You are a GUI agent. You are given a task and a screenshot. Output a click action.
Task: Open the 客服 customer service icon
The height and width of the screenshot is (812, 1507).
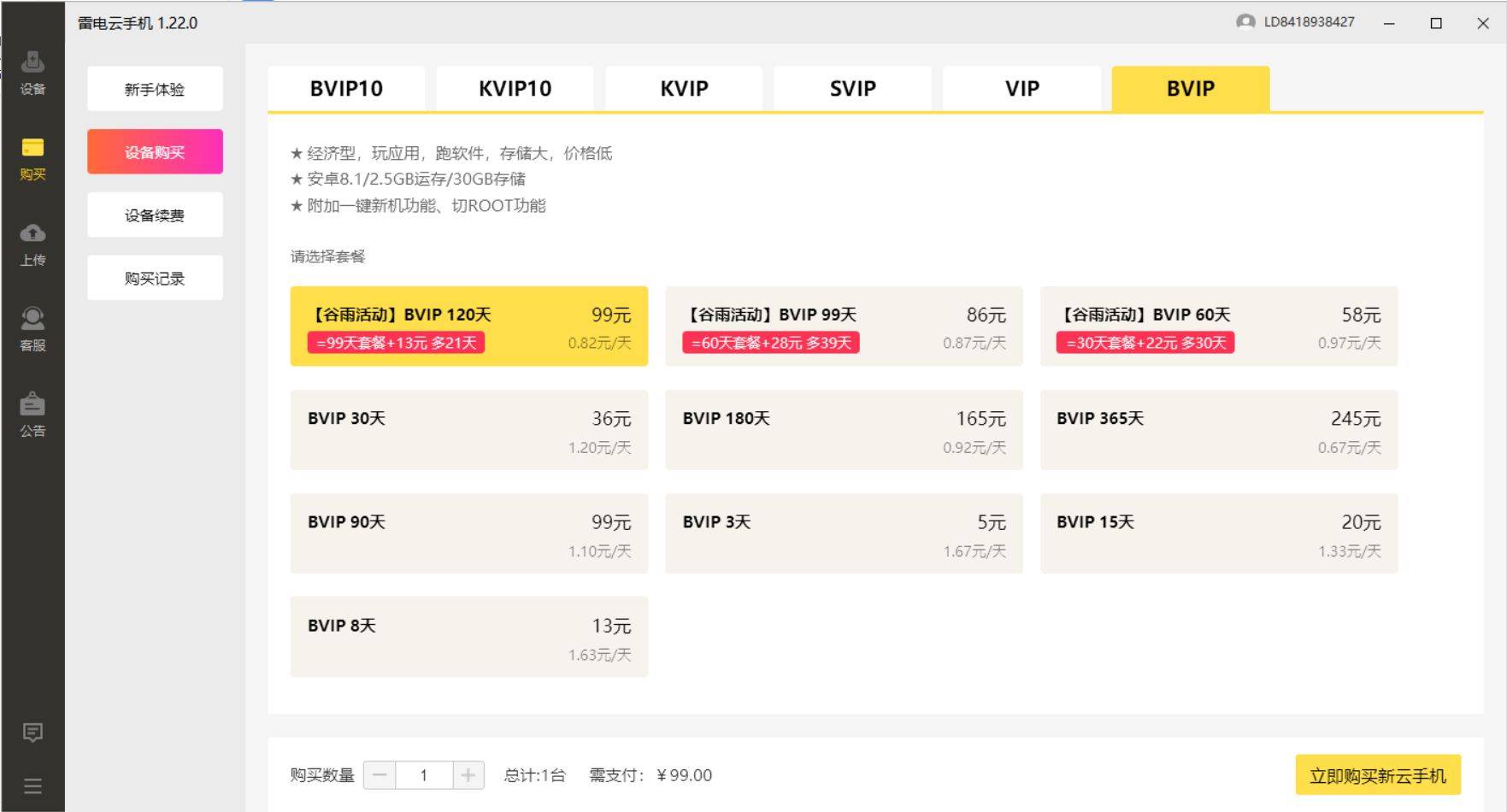pyautogui.click(x=32, y=330)
